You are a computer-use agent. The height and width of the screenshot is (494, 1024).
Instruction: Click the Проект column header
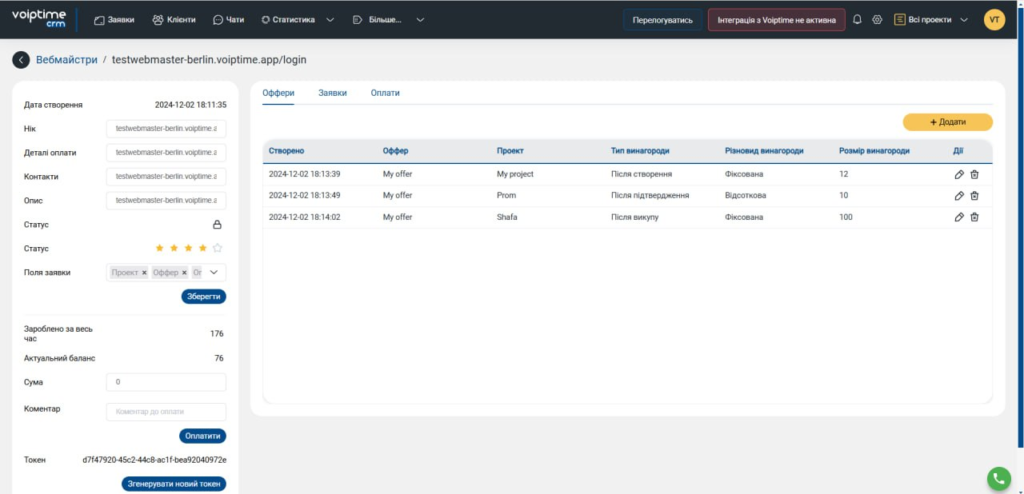coord(510,151)
